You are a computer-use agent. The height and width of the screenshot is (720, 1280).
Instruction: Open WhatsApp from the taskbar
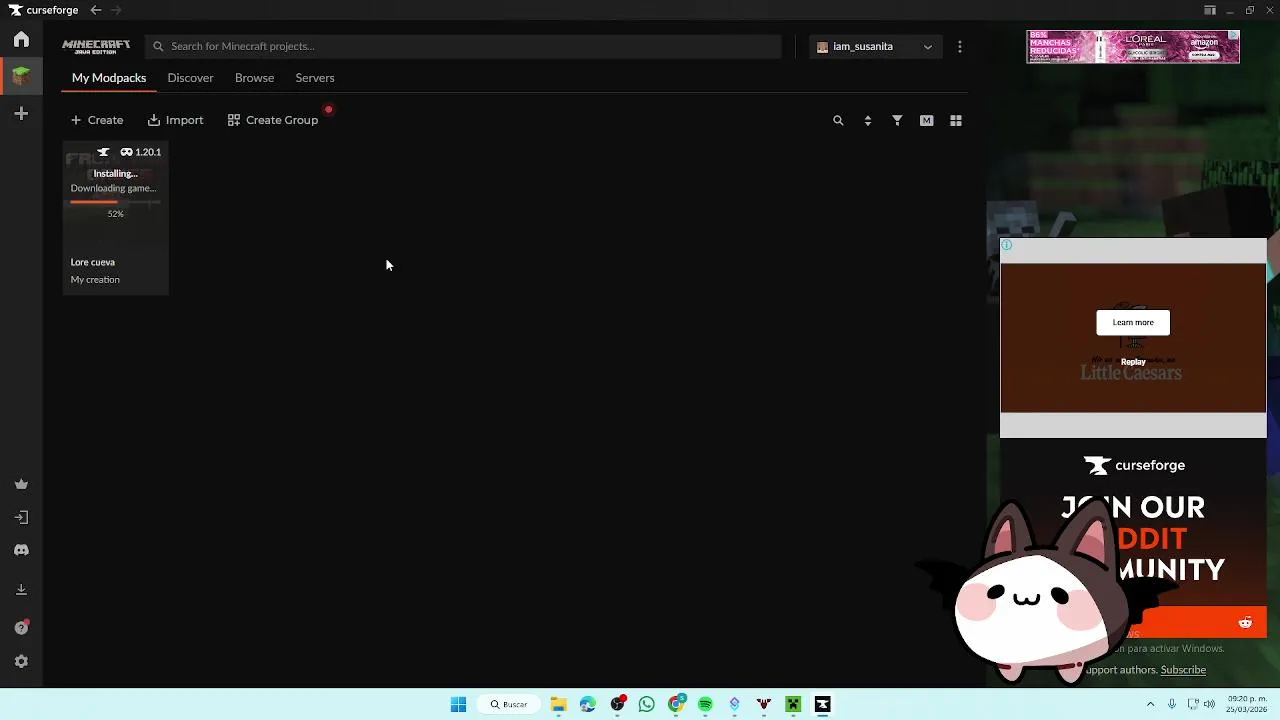pyautogui.click(x=647, y=704)
